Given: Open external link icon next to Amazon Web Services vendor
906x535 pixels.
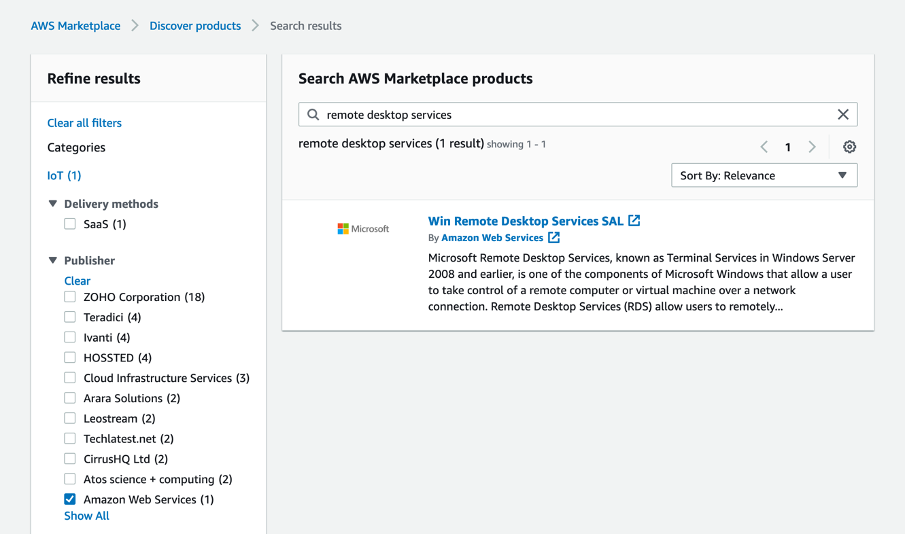Looking at the screenshot, I should coord(554,237).
